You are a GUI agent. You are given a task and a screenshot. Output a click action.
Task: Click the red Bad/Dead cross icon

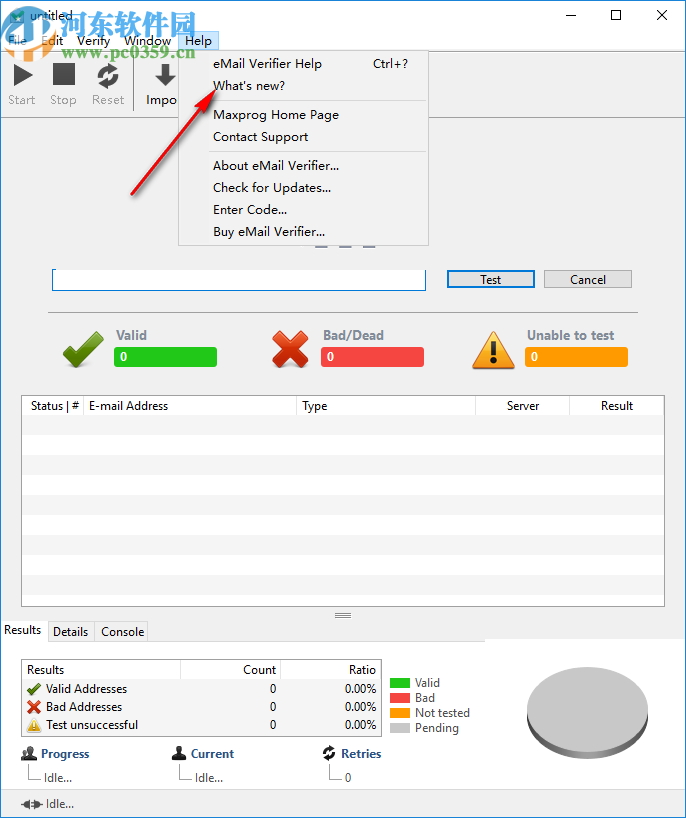tap(290, 349)
